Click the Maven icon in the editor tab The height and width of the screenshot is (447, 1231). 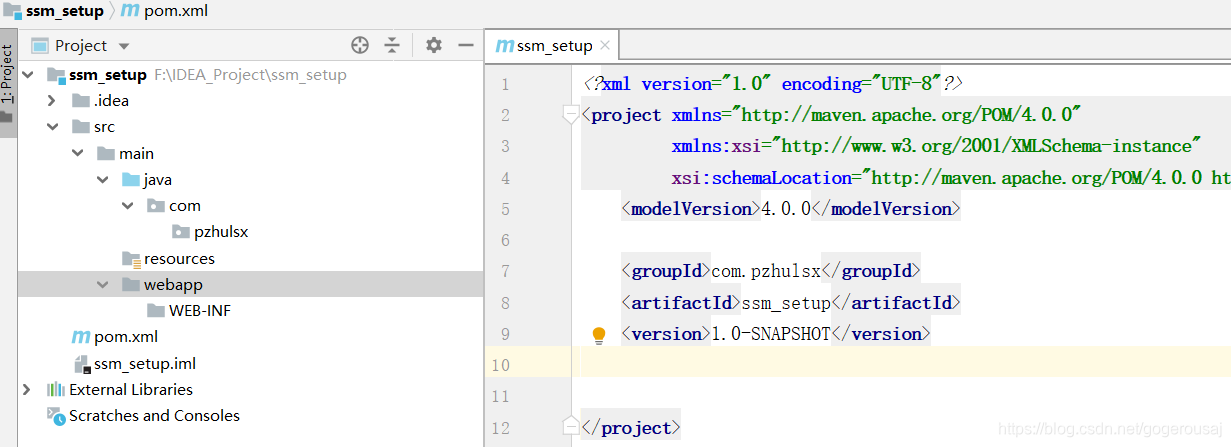505,46
